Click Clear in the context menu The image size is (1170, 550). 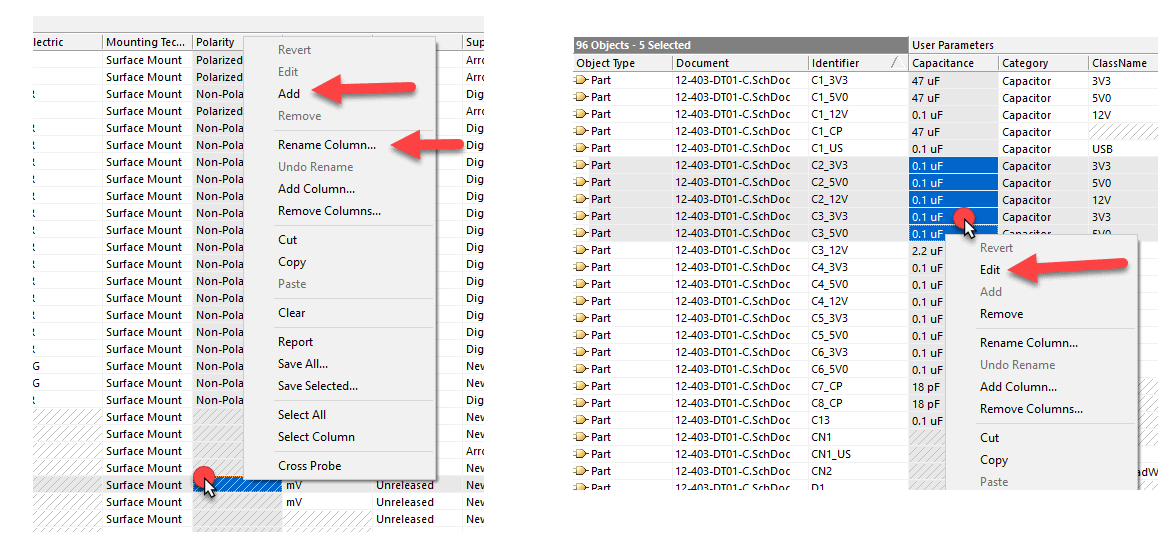(x=291, y=313)
